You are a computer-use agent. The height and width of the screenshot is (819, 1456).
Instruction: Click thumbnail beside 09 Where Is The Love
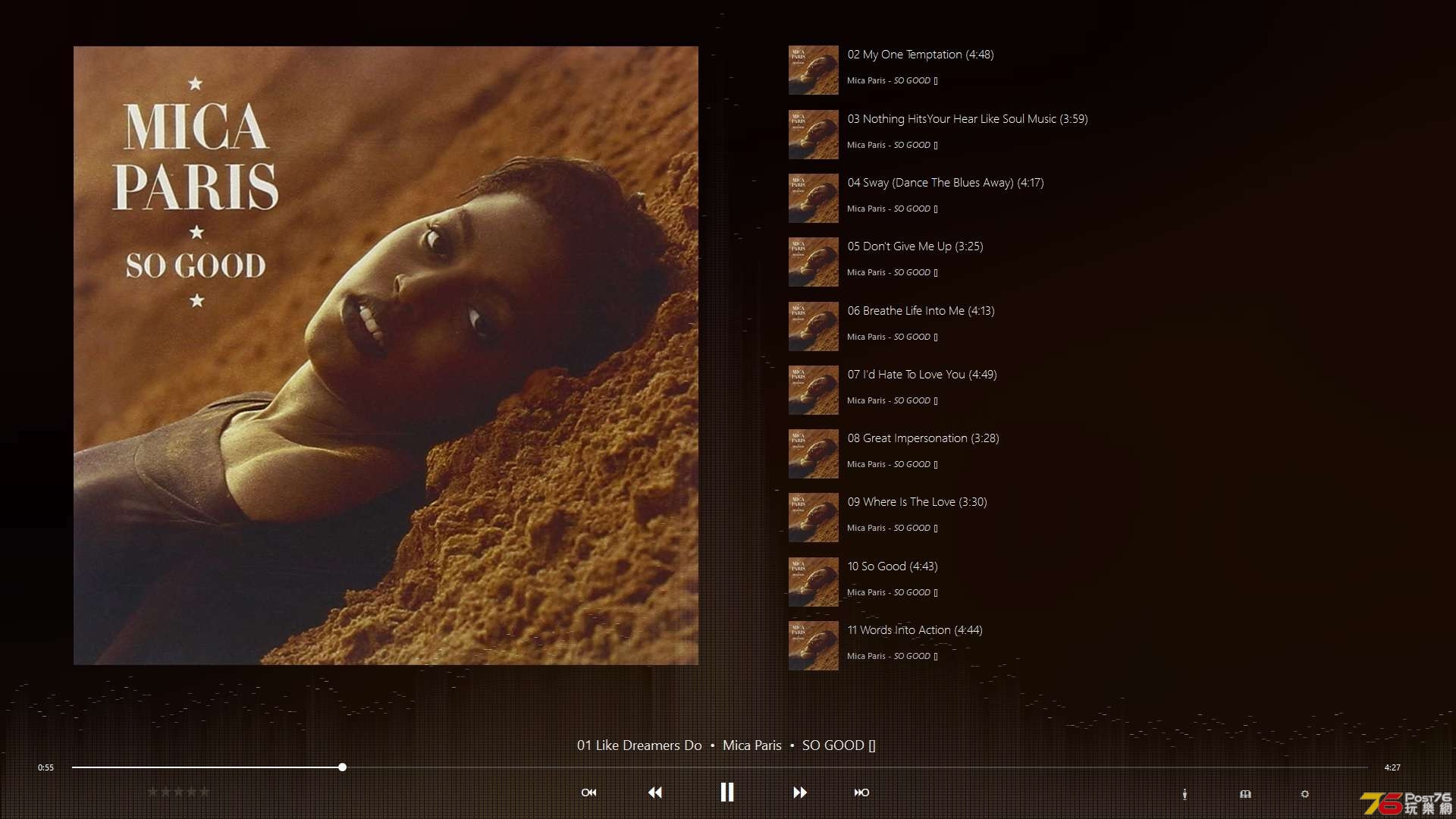coord(814,517)
